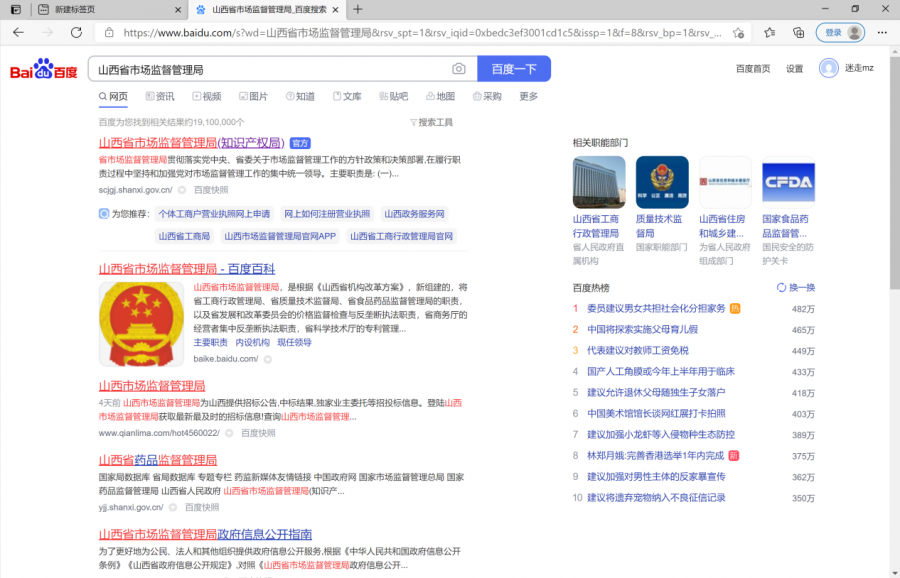Open the 更多 search category menu
This screenshot has height=578, width=900.
pyautogui.click(x=528, y=96)
